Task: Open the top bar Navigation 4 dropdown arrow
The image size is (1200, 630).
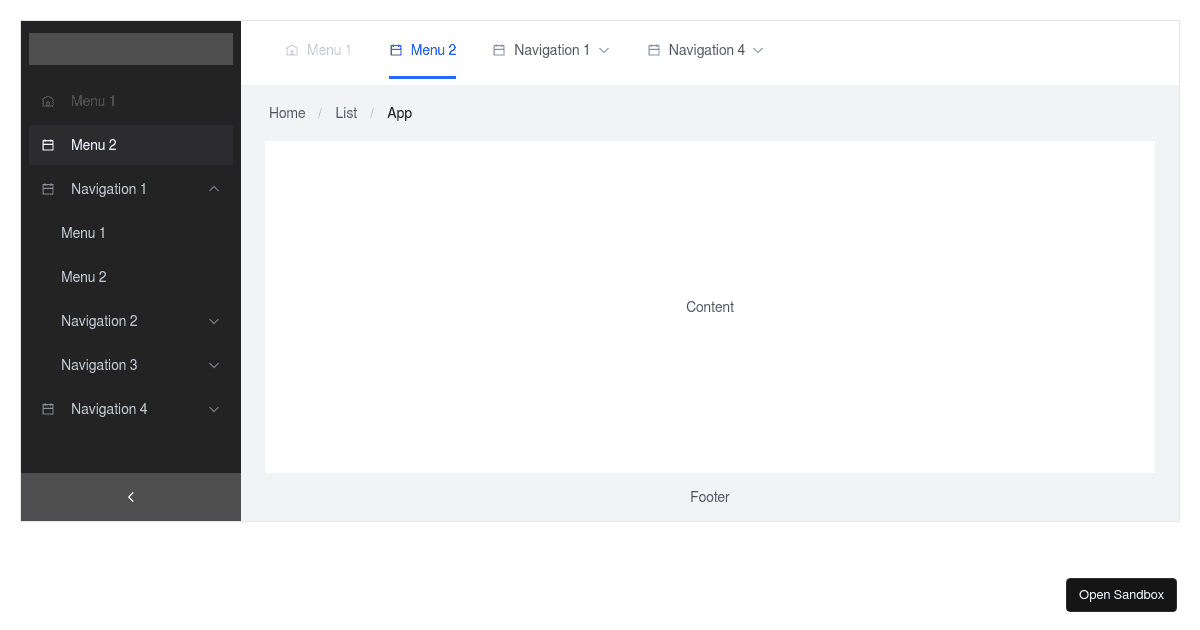Action: [758, 50]
